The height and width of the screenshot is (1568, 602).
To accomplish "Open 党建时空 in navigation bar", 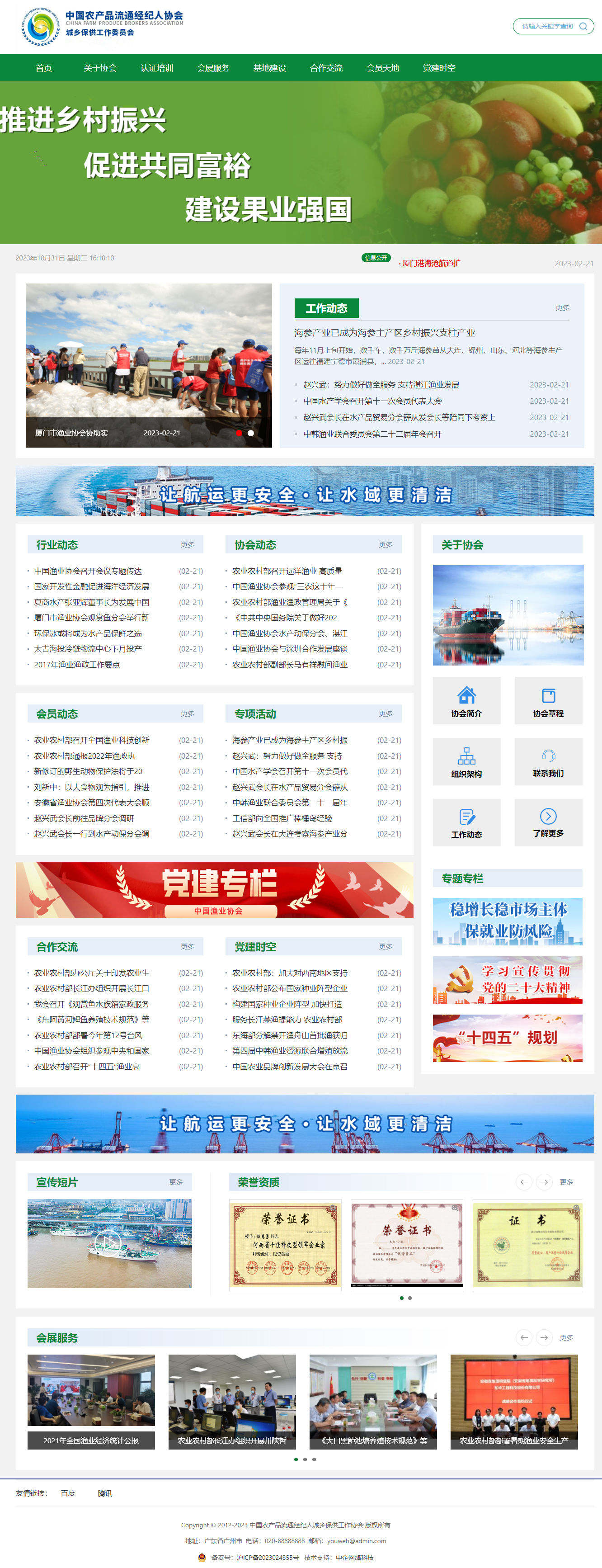I will (x=439, y=67).
